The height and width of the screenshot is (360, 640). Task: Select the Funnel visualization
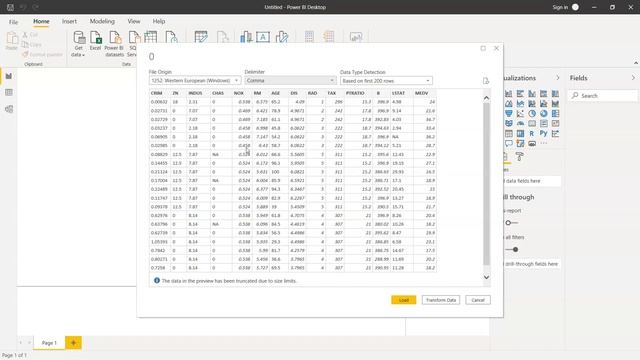[509, 113]
